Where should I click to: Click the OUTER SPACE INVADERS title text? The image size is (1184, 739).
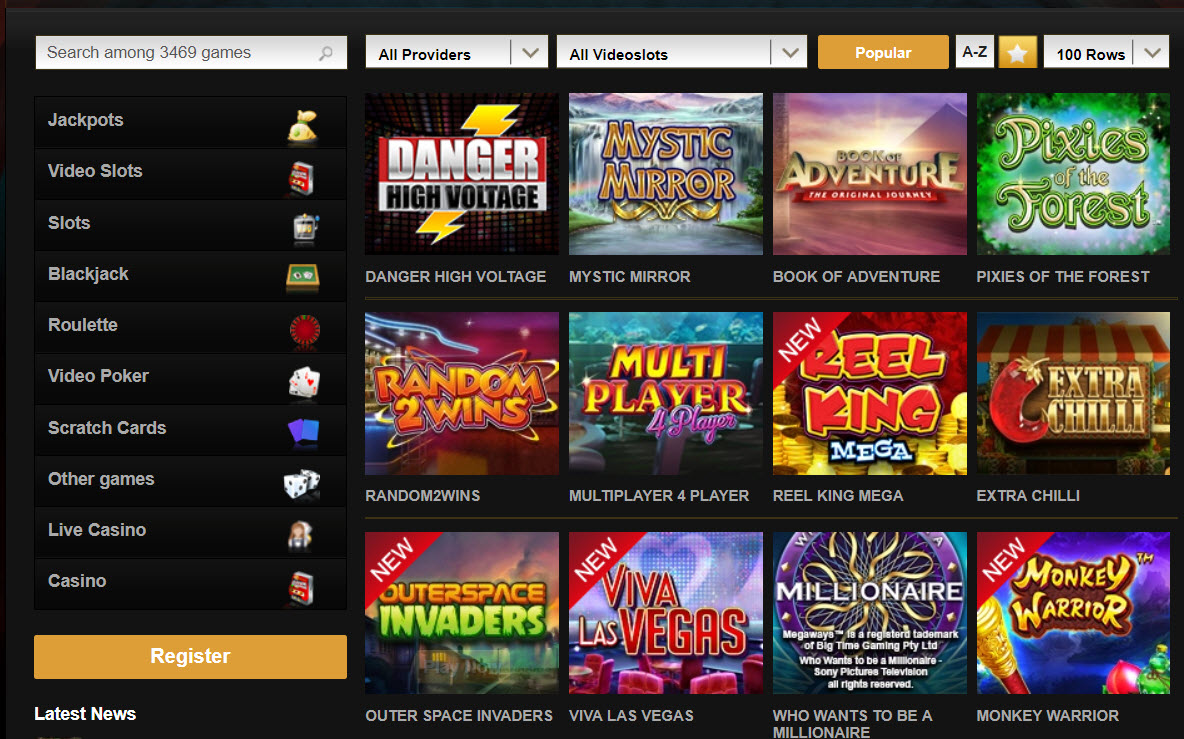pyautogui.click(x=459, y=716)
